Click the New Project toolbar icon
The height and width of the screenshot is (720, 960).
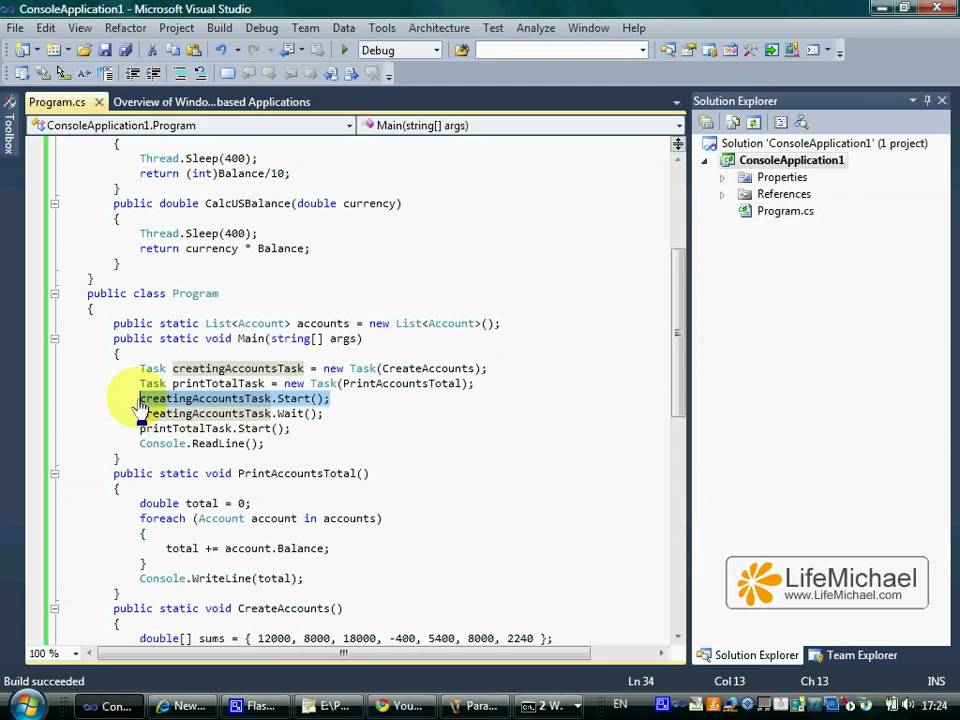pyautogui.click(x=23, y=50)
